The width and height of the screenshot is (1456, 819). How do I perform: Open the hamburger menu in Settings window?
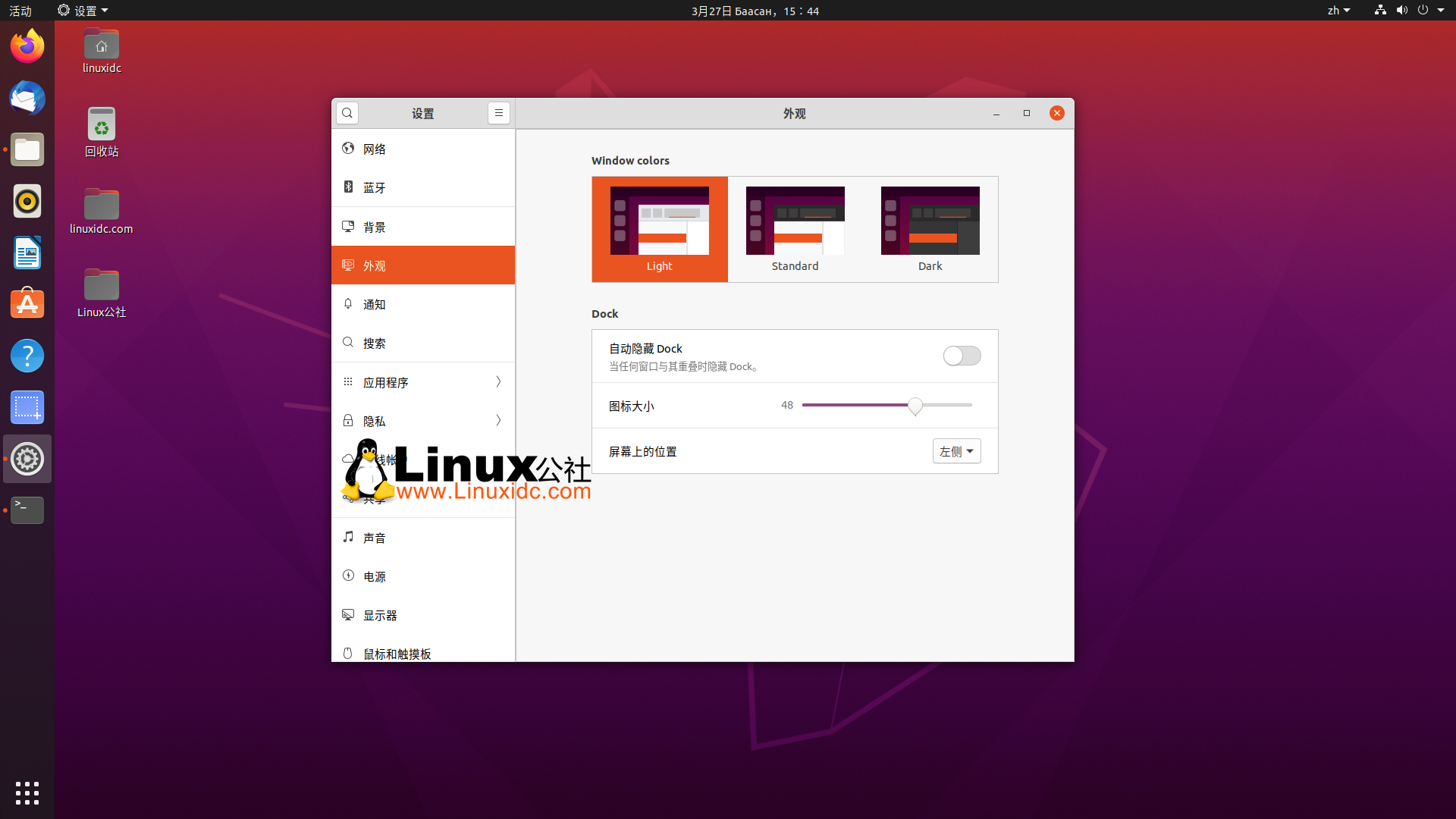tap(499, 112)
